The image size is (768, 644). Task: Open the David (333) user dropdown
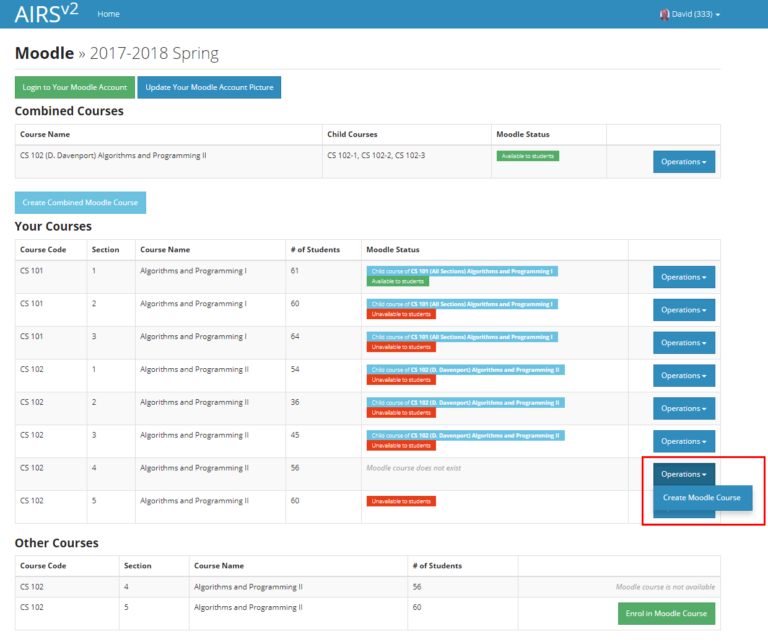coord(694,14)
